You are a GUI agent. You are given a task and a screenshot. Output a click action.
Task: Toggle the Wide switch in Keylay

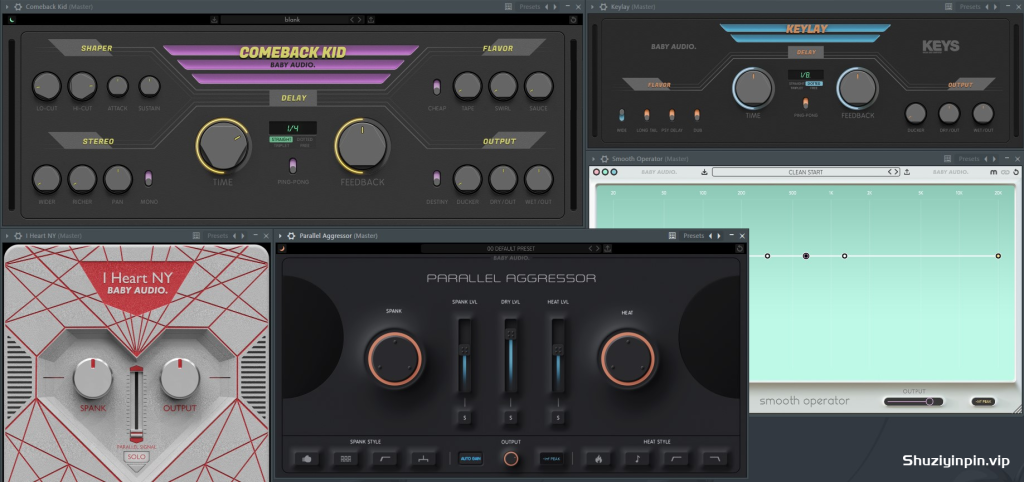click(622, 115)
